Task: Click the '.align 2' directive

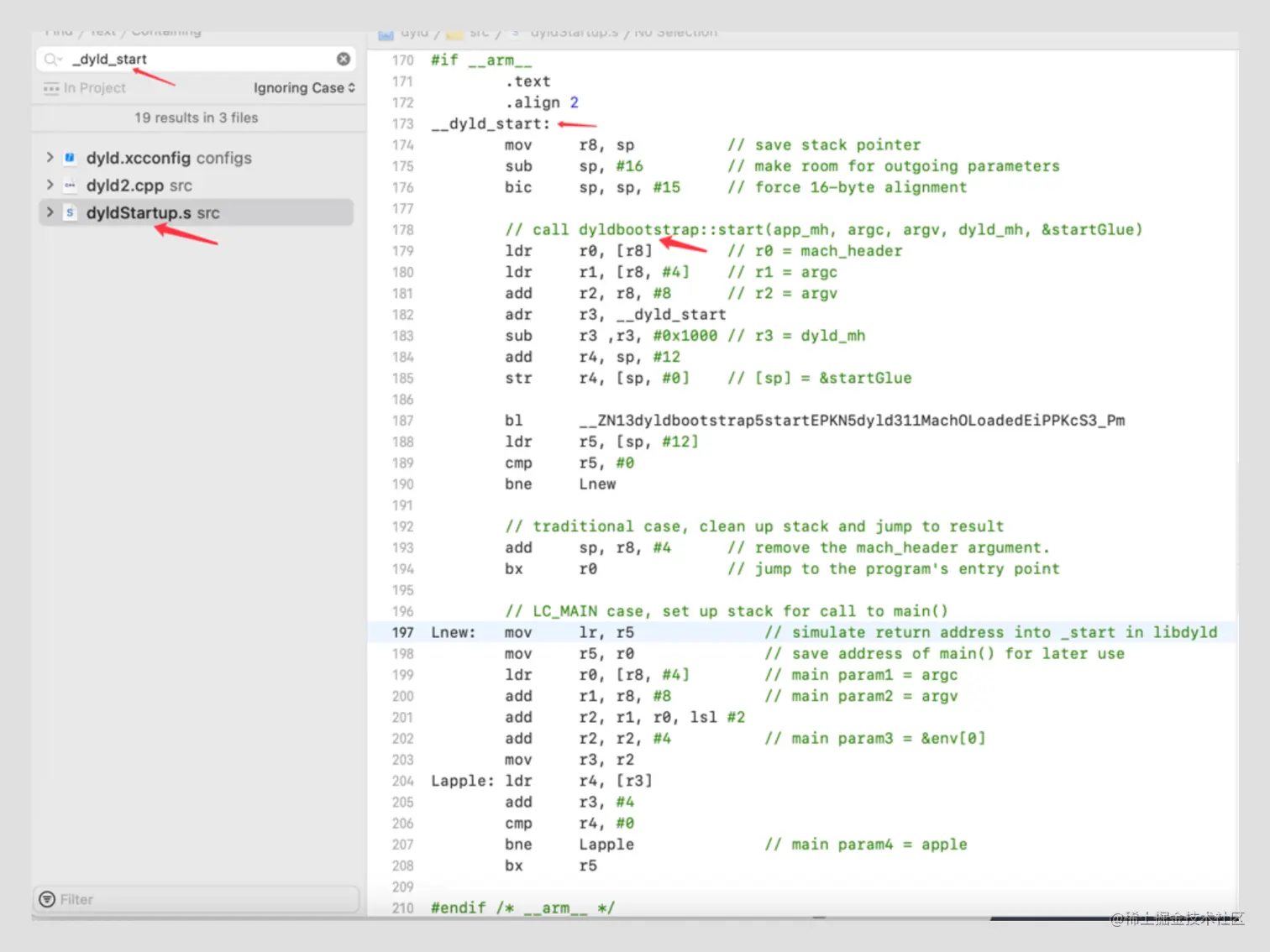Action: coord(542,102)
